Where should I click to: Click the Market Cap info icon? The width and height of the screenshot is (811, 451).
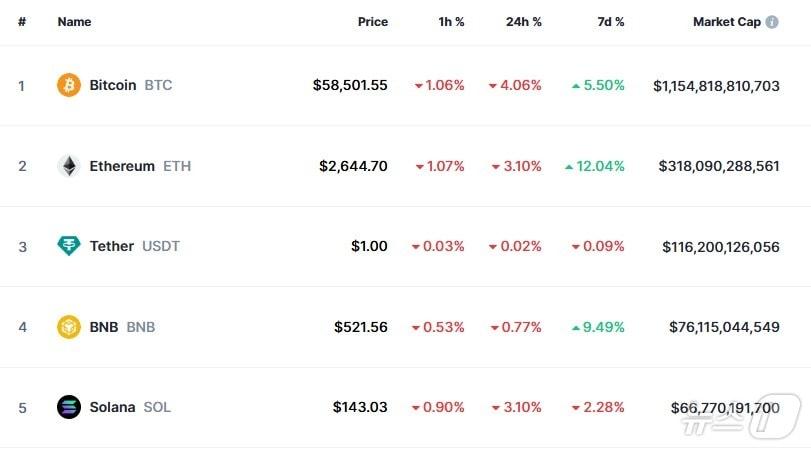(772, 22)
